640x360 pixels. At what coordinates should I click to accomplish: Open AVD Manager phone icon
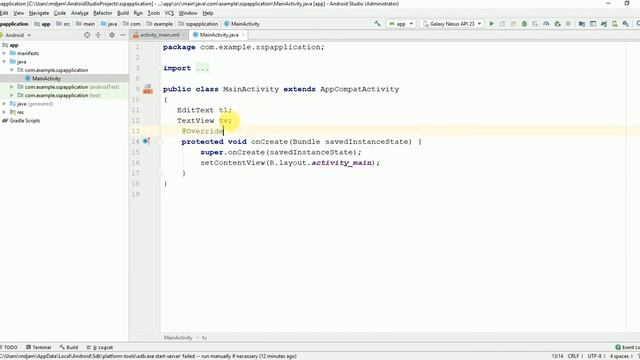614,24
